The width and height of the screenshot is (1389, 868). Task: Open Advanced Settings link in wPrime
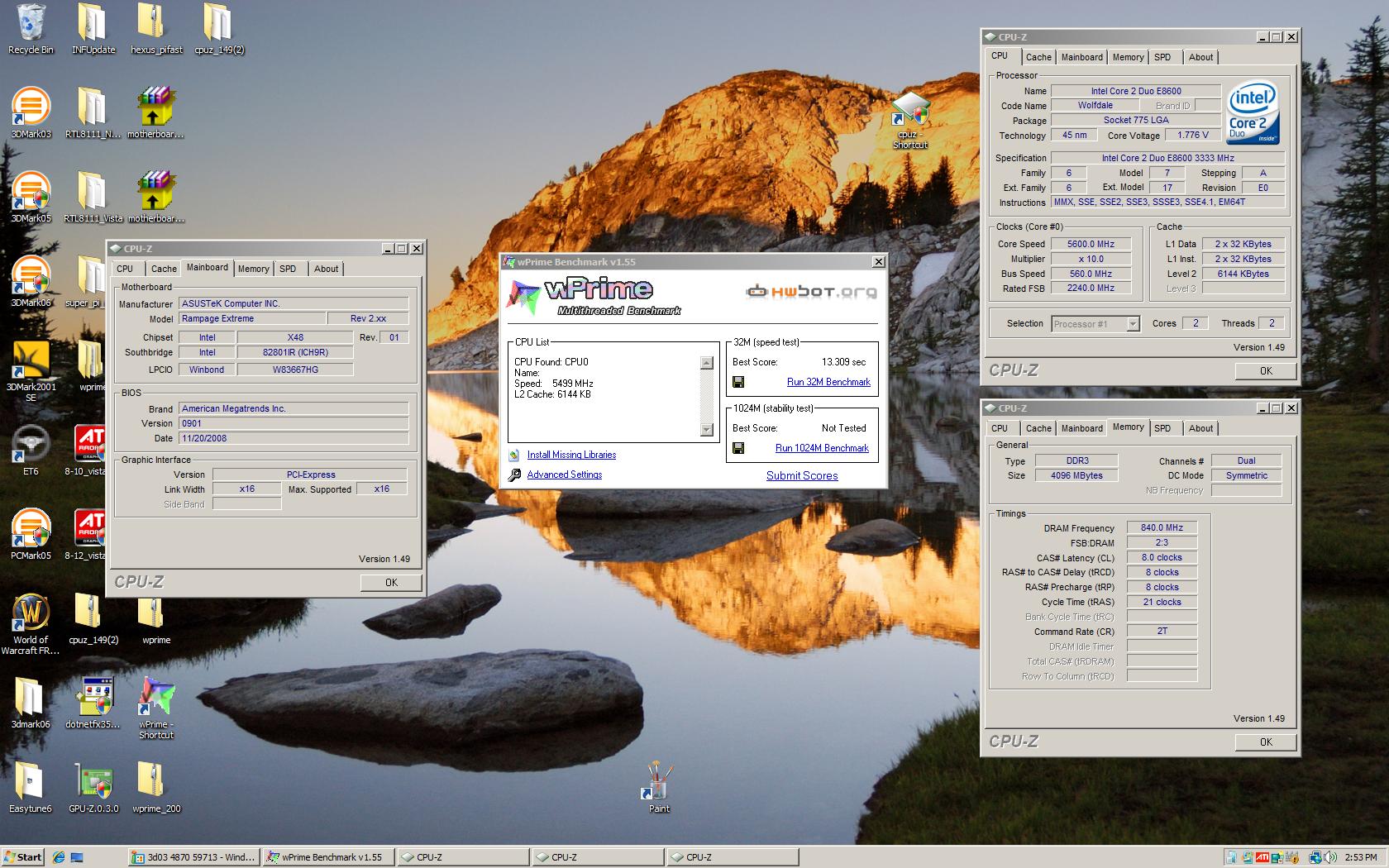click(565, 475)
